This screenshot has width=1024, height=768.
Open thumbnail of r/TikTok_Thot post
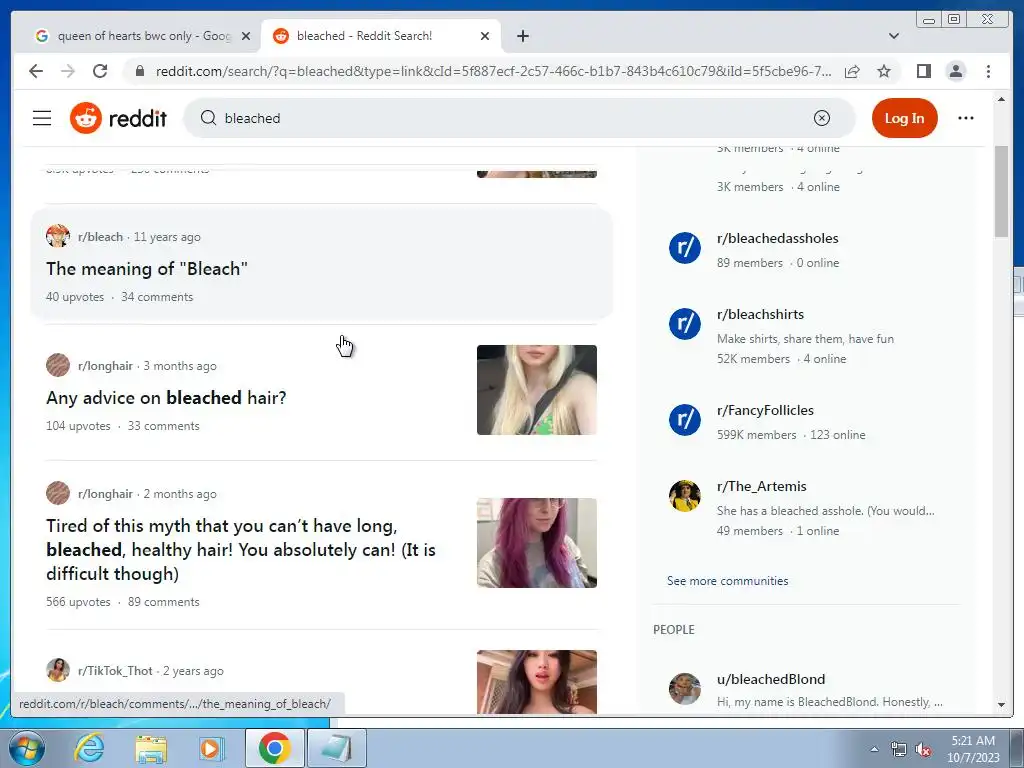537,682
